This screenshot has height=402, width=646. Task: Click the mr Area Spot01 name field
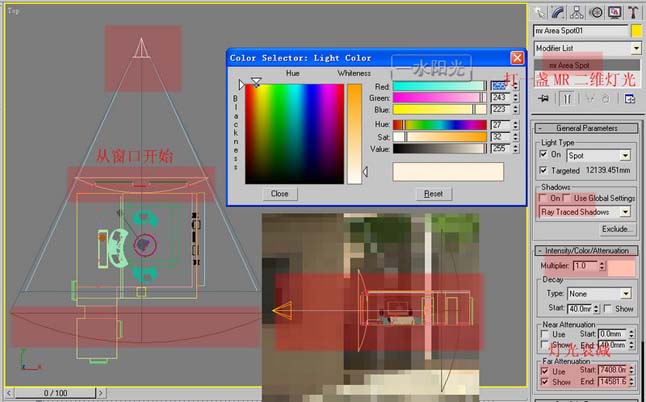pos(580,31)
